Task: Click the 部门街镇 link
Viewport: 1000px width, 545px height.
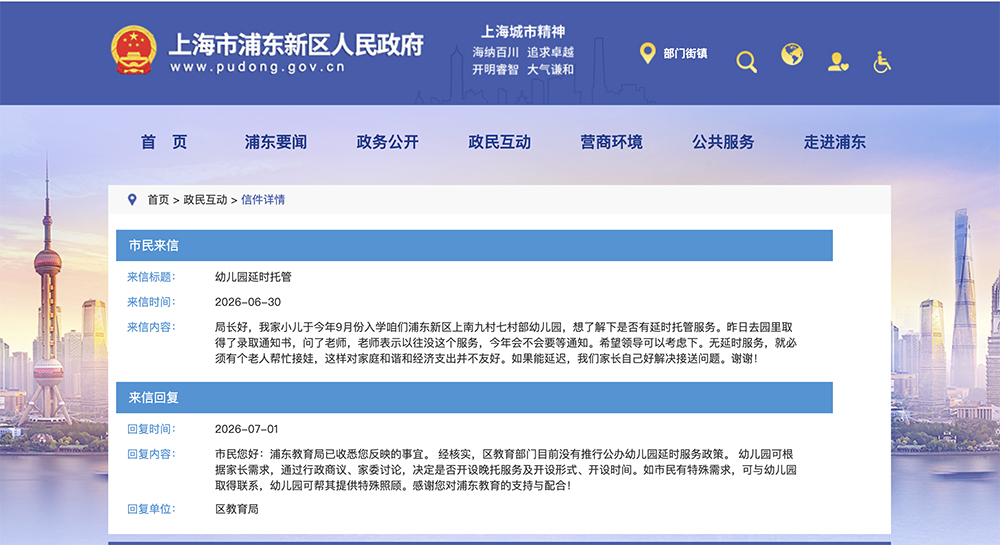Action: (x=685, y=54)
